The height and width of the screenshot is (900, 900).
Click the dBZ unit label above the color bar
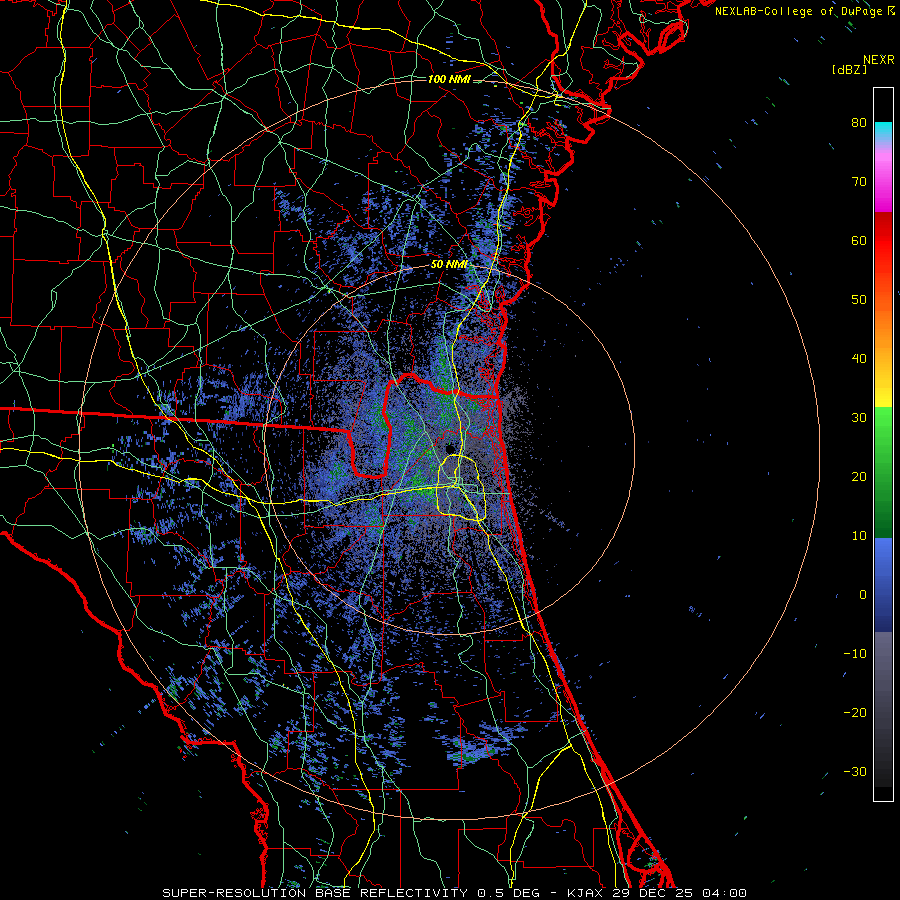pyautogui.click(x=849, y=69)
